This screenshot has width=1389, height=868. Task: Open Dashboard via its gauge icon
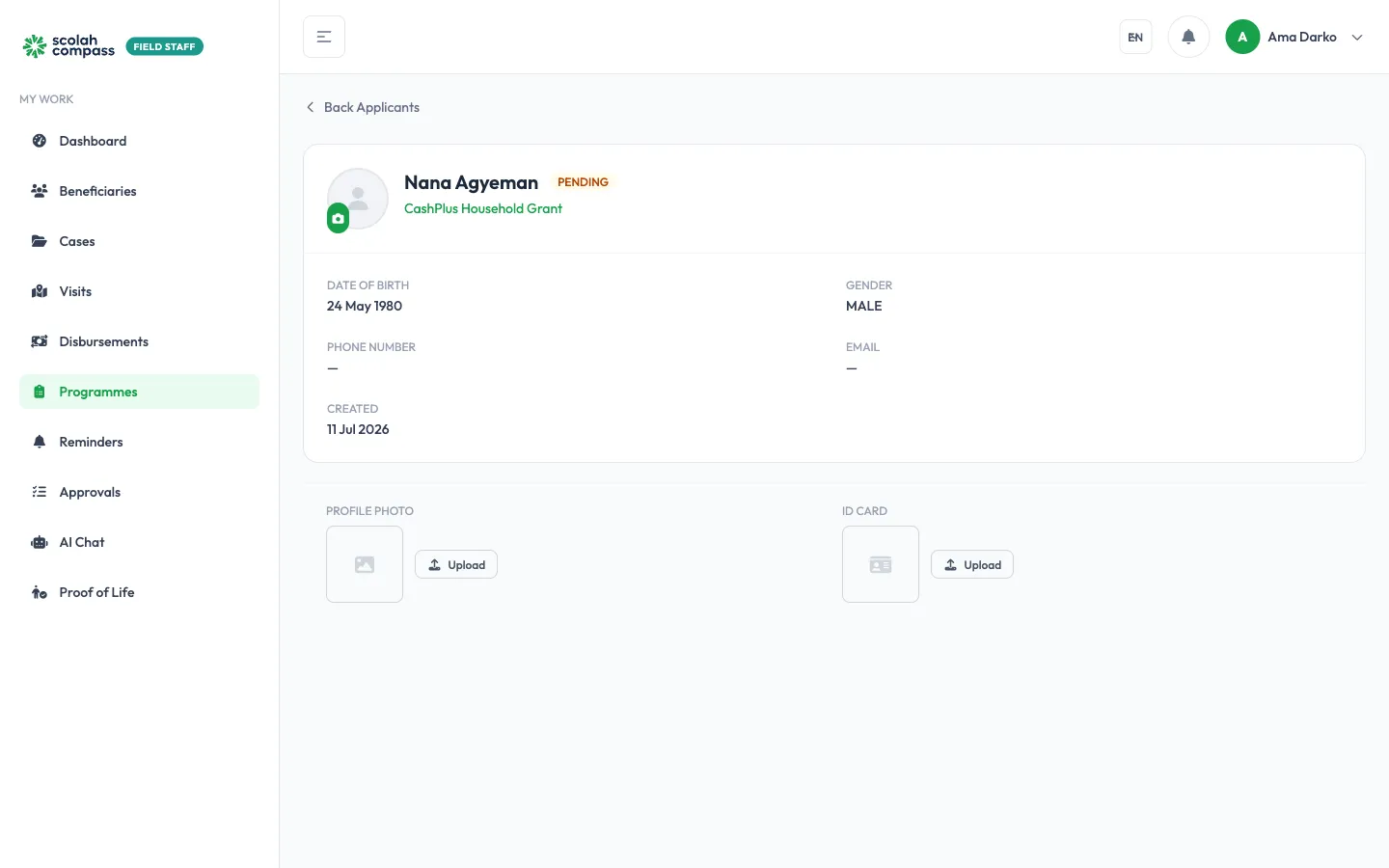coord(40,141)
